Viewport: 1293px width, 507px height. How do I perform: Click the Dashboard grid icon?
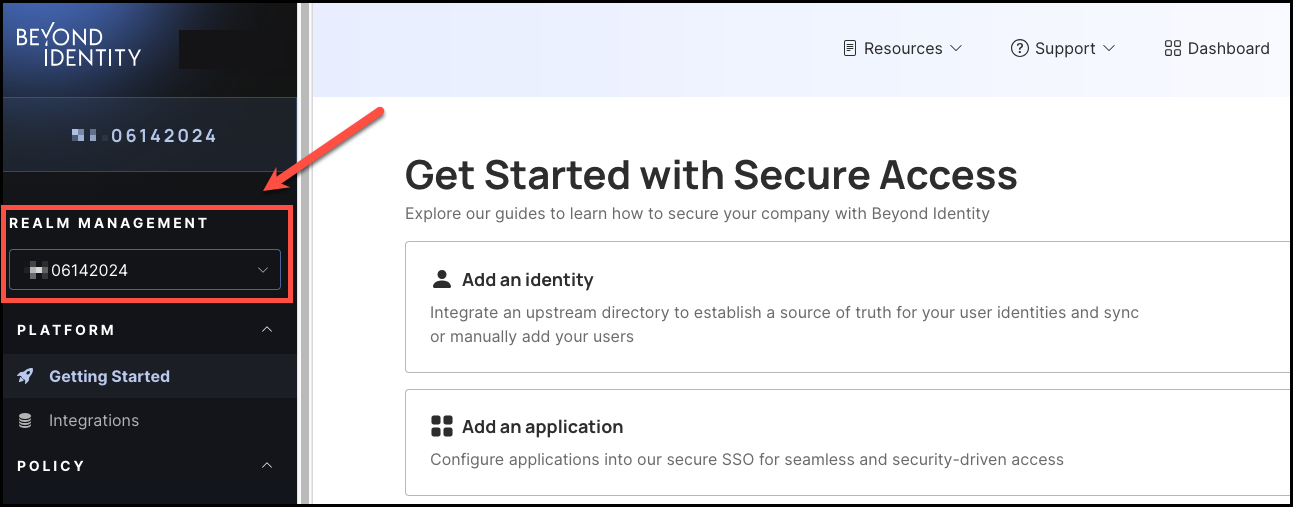pos(1173,48)
